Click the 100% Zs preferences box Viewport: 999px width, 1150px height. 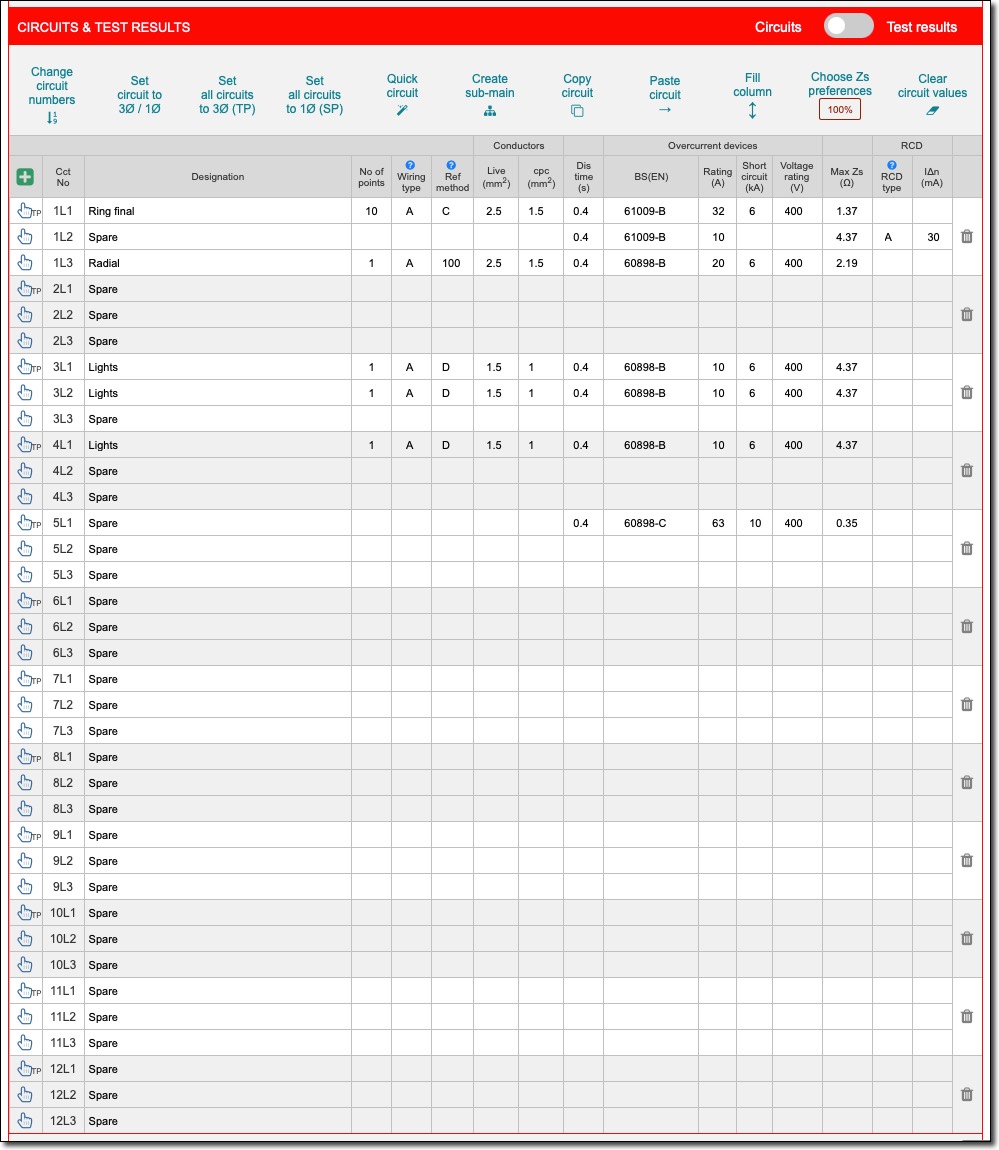click(840, 109)
